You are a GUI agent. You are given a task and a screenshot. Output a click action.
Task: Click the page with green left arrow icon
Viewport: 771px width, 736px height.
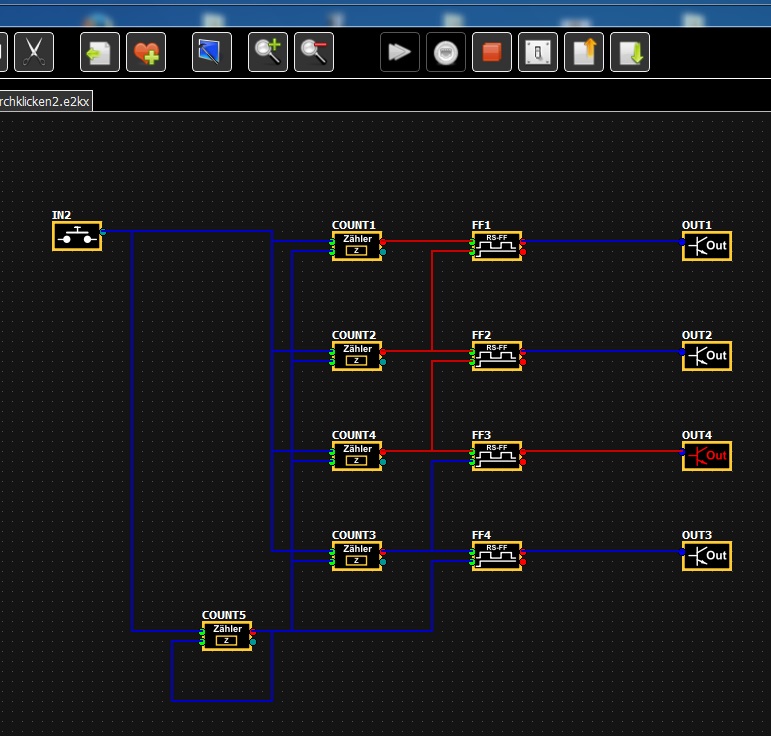tap(100, 52)
